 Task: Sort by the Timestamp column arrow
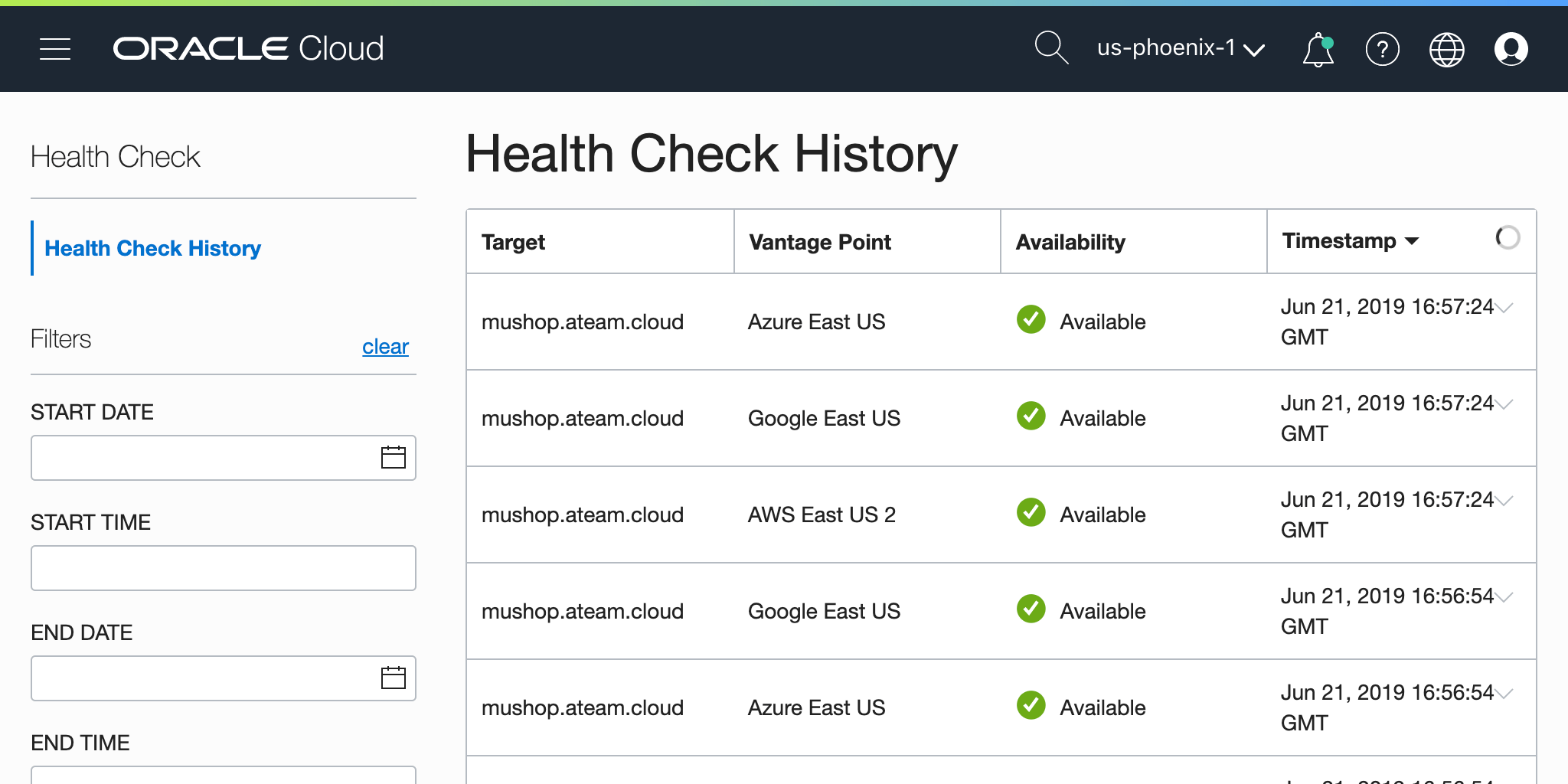1412,241
